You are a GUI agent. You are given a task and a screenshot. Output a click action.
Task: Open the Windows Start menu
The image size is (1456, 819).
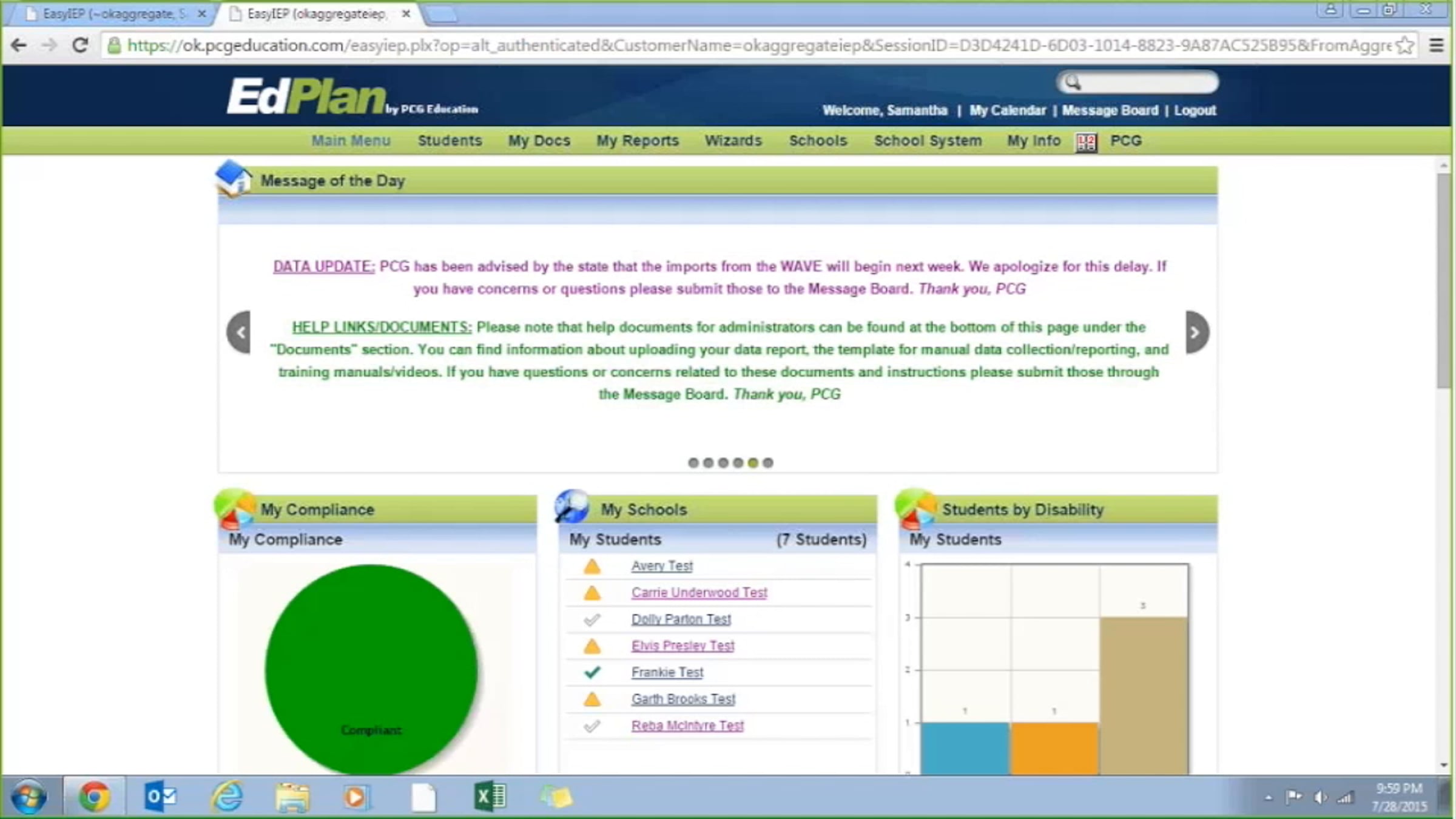29,797
